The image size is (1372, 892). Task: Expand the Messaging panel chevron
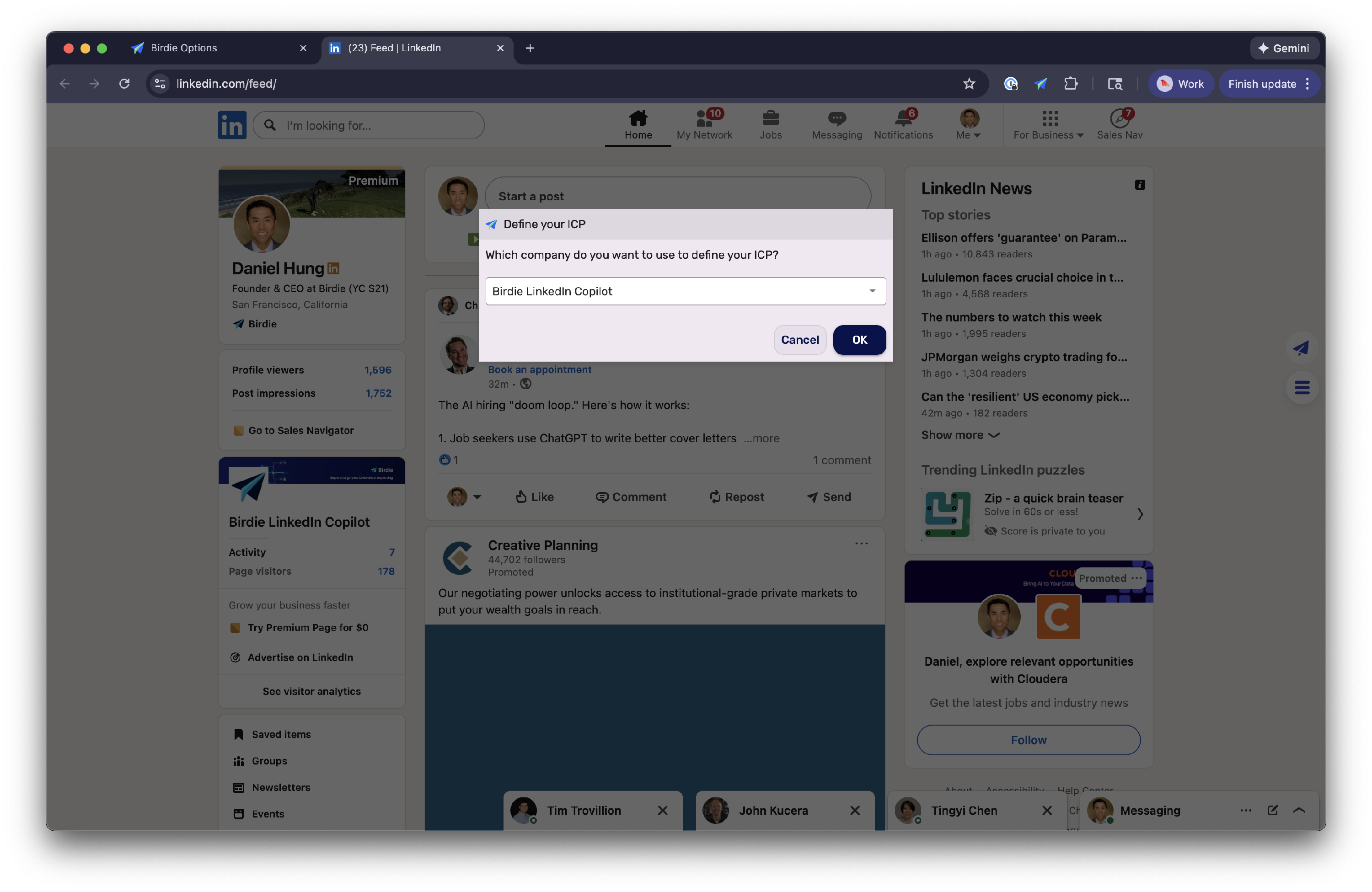point(1299,810)
